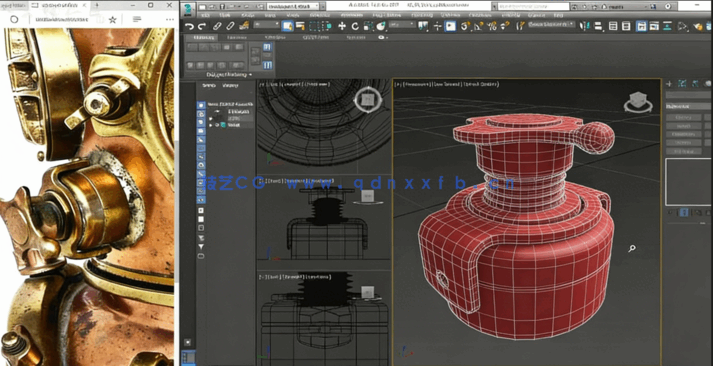
Task: Switch to the Modify command panel tab
Action: click(682, 84)
